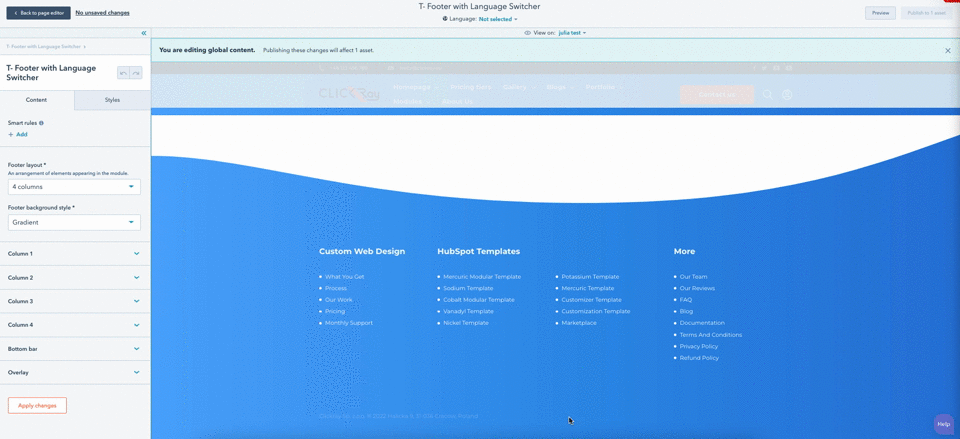Switch to the Styles tab

tap(113, 100)
